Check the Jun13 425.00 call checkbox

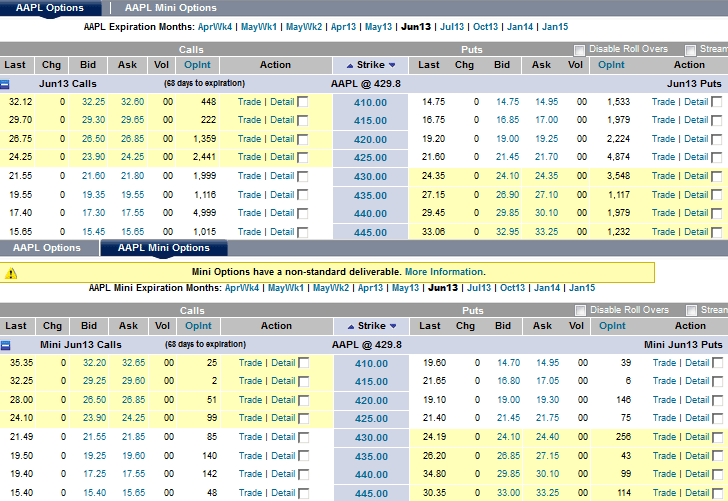303,157
